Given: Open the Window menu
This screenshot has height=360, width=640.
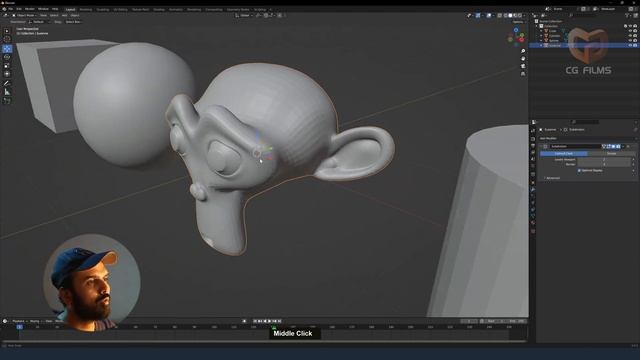Looking at the screenshot, I should click(x=43, y=9).
